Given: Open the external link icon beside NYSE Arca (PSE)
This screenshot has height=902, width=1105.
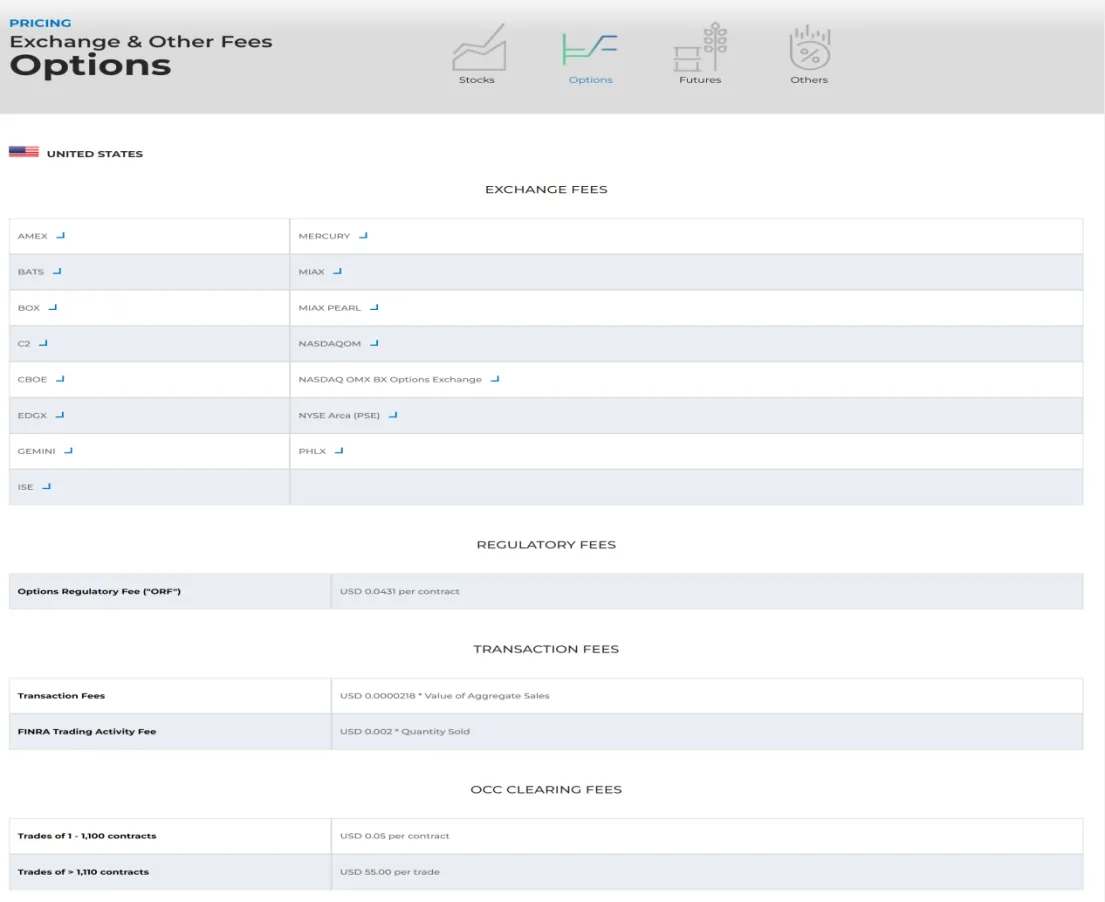Looking at the screenshot, I should pyautogui.click(x=393, y=414).
